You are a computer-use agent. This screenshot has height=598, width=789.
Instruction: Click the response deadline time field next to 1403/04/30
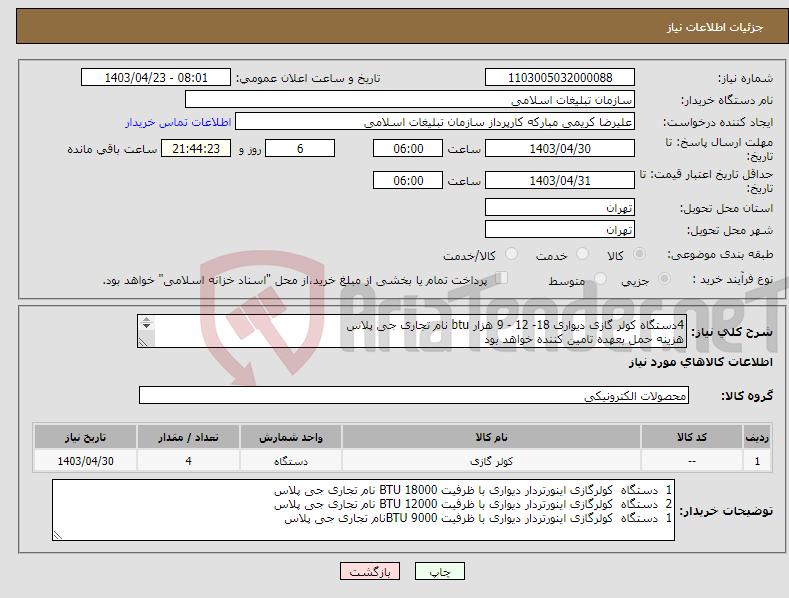click(408, 148)
